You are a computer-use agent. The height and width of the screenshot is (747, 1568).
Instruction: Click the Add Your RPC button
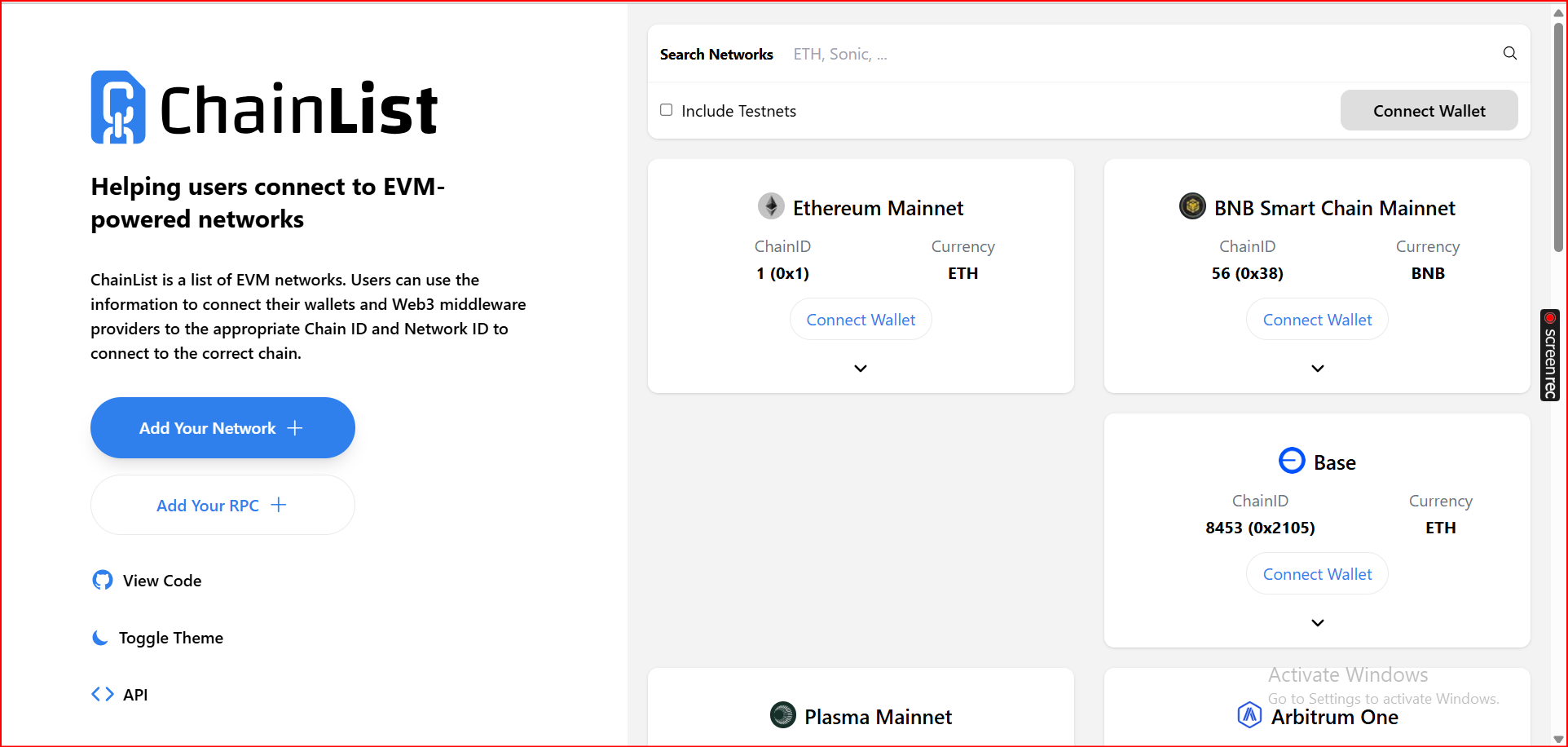222,506
